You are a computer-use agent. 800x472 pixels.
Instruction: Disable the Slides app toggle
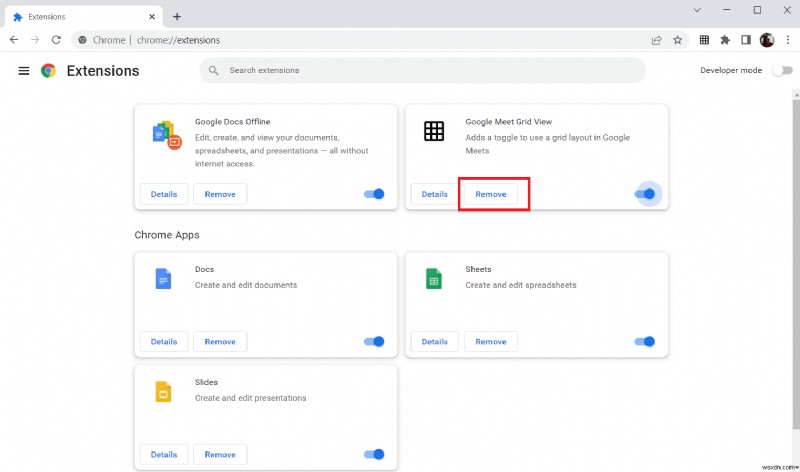pos(374,454)
